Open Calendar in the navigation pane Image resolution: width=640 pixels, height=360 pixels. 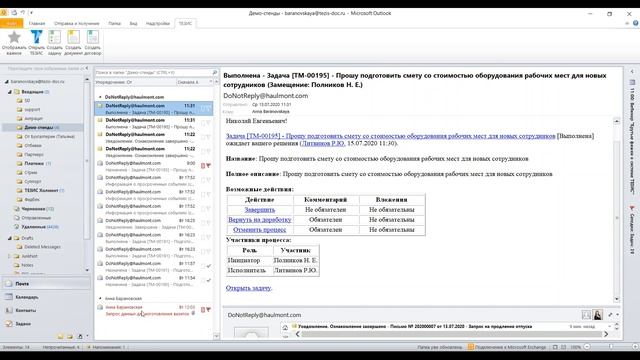point(46,297)
